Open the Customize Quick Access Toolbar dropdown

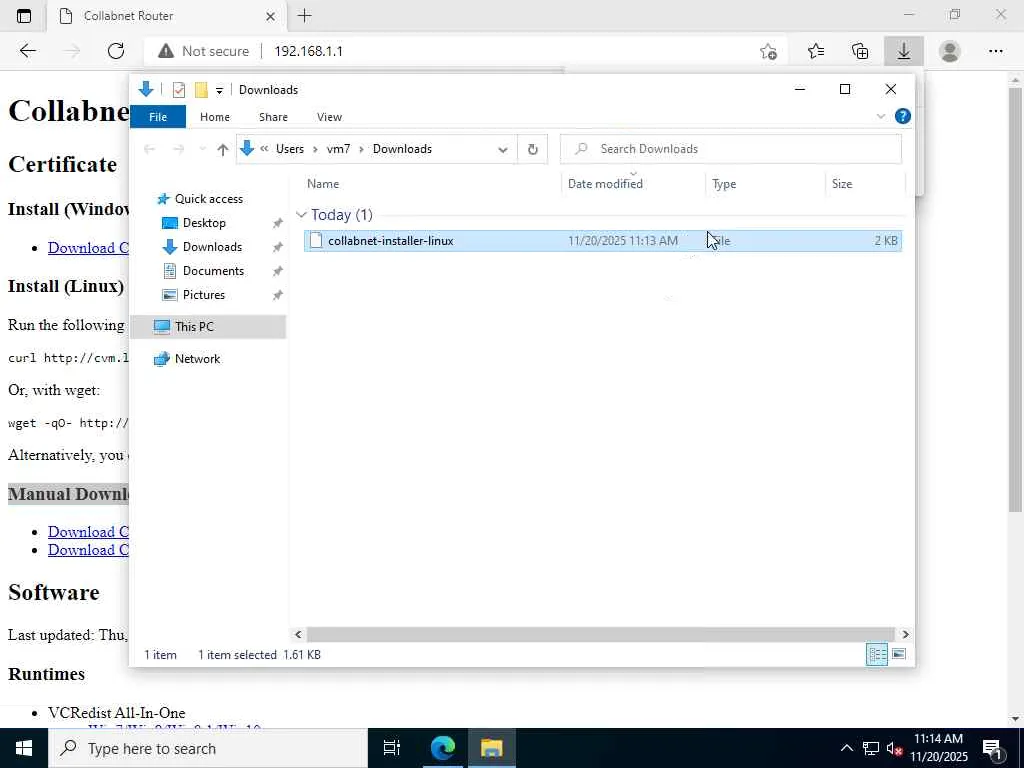(x=219, y=91)
